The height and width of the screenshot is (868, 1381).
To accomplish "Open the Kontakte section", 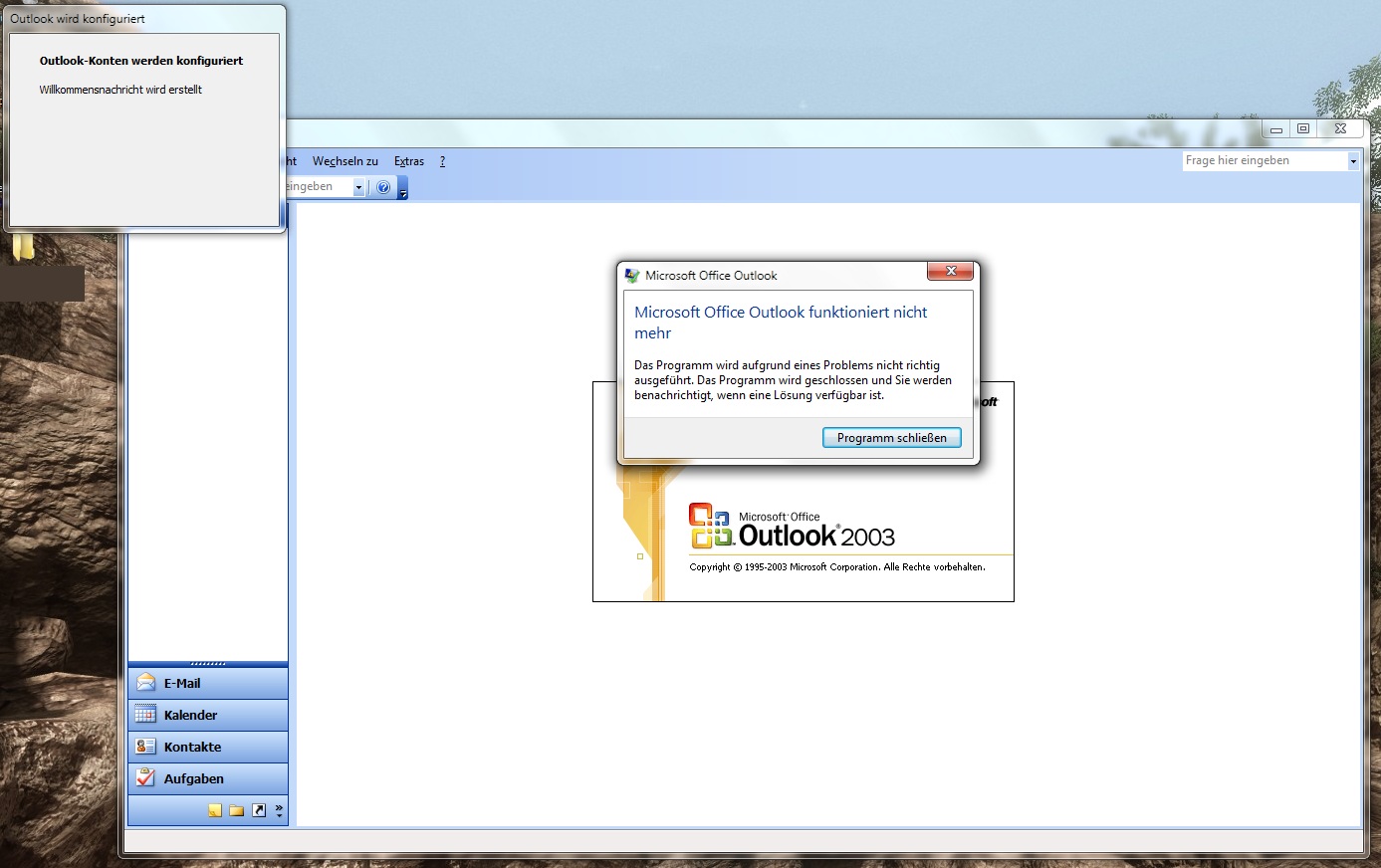I will [208, 747].
